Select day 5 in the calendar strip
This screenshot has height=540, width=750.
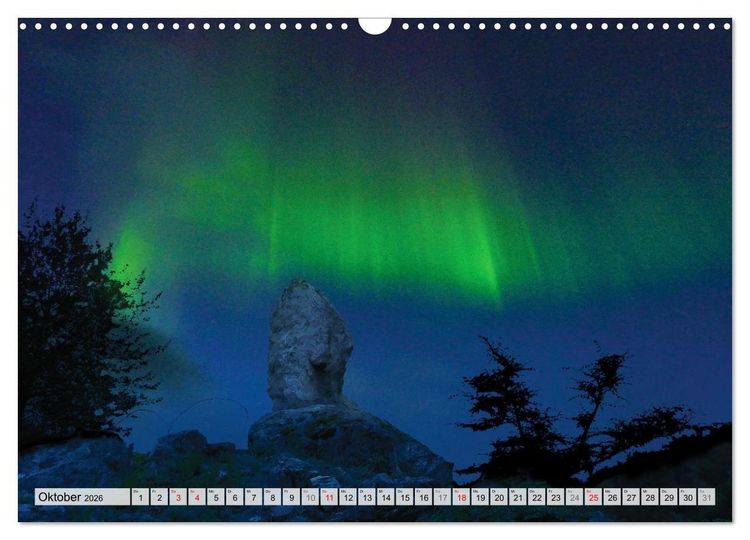coord(216,496)
